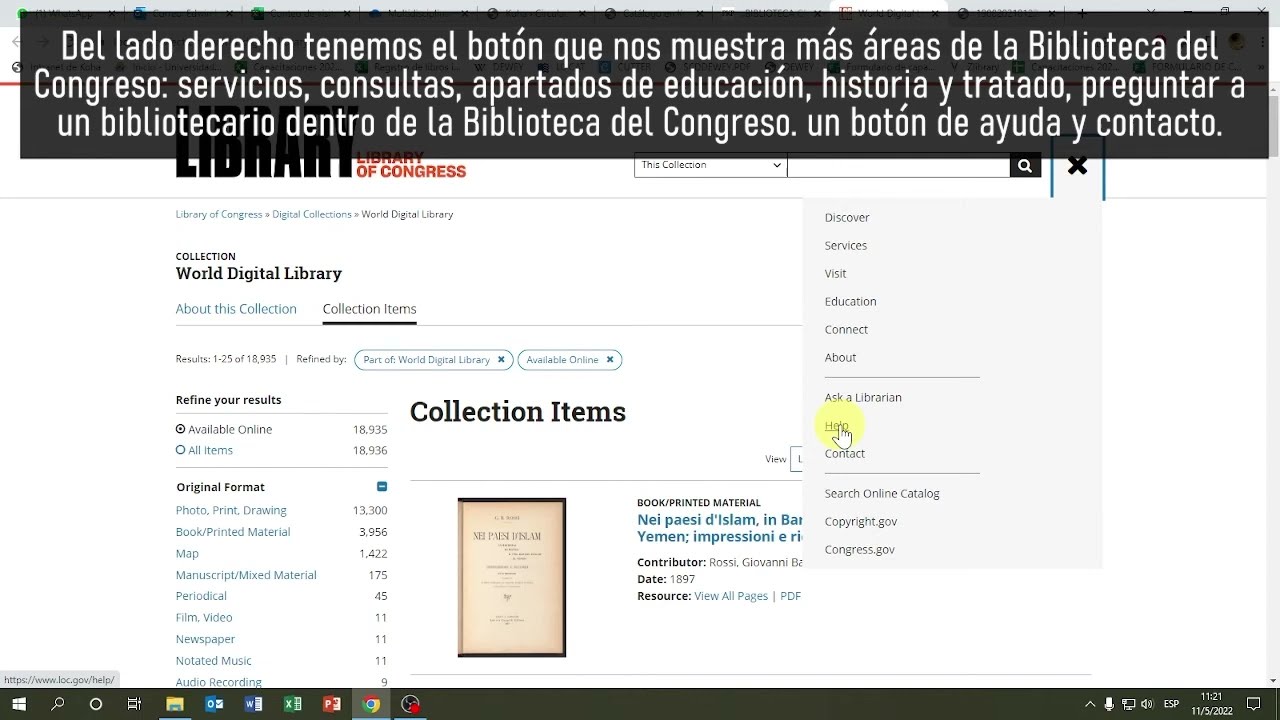1280x720 pixels.
Task: Switch to Chrome in taskbar
Action: click(371, 704)
